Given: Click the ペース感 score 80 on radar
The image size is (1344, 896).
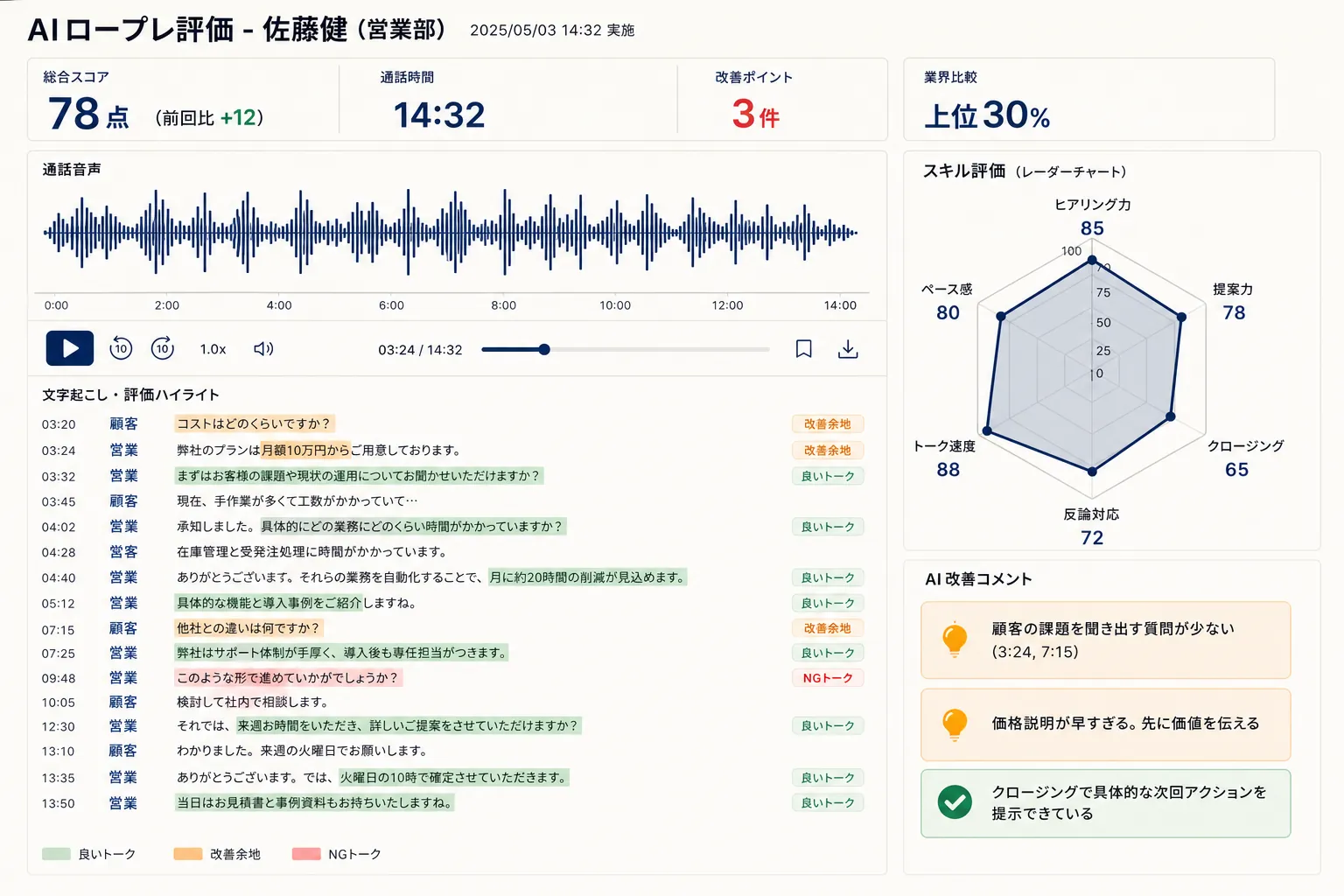Looking at the screenshot, I should tap(948, 313).
